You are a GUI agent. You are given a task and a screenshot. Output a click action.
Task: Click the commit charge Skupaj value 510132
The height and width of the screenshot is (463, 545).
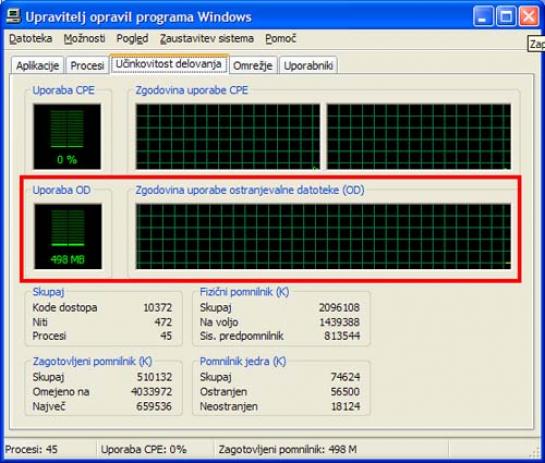tap(154, 377)
